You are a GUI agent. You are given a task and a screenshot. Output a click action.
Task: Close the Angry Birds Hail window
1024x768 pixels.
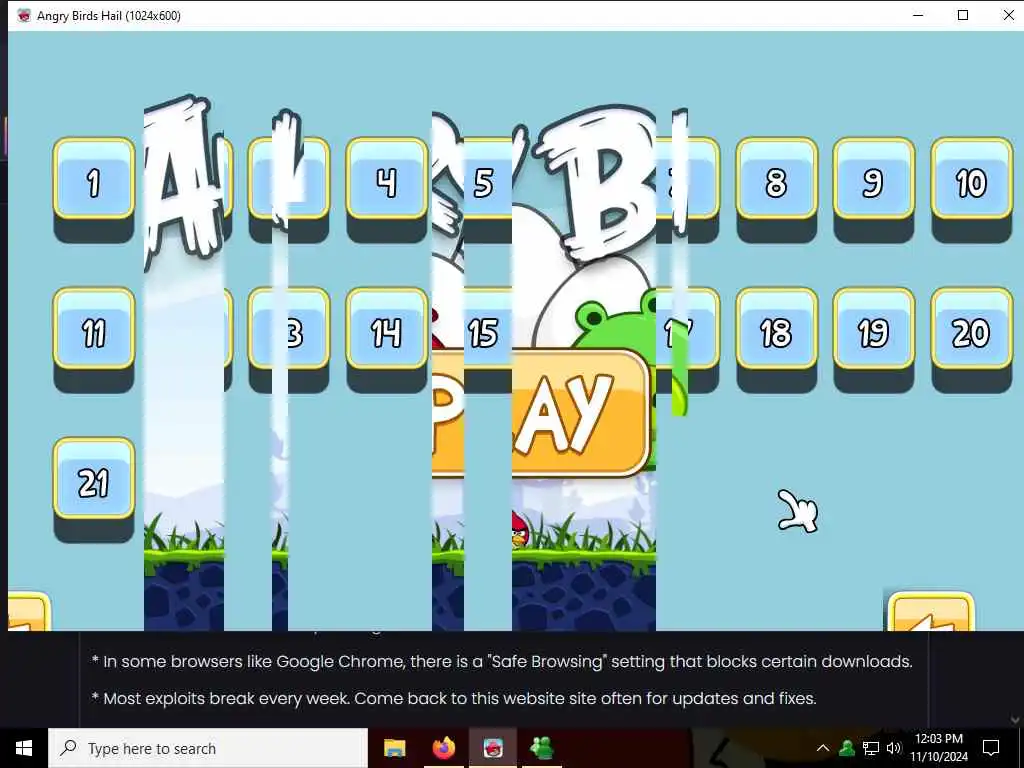1008,15
